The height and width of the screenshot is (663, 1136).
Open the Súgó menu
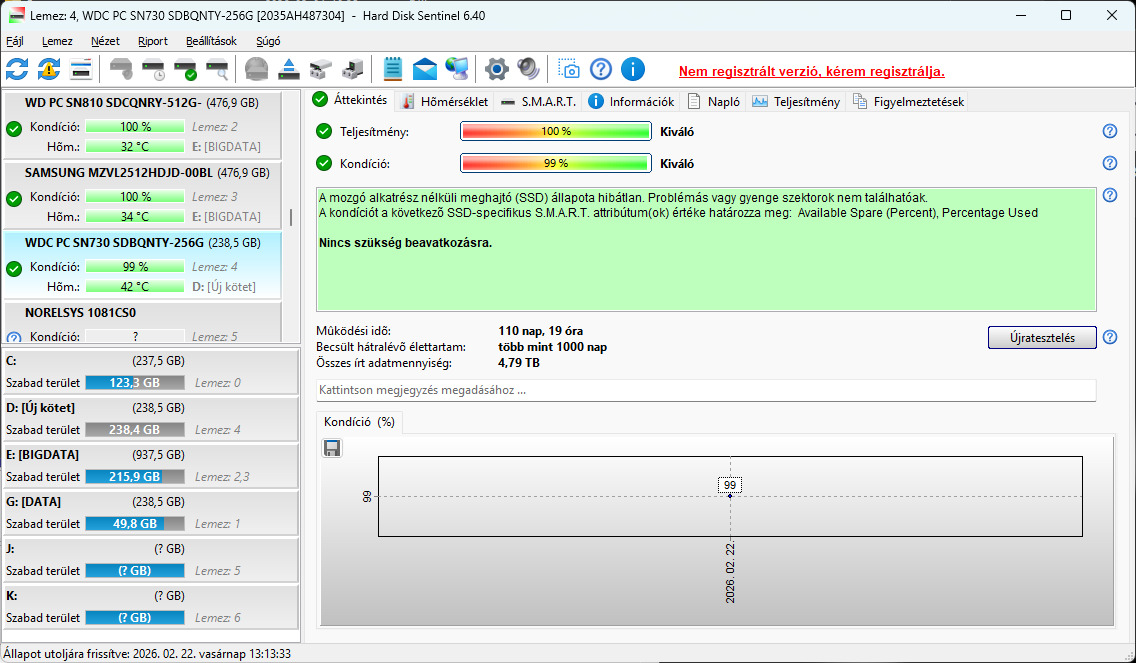coord(268,41)
